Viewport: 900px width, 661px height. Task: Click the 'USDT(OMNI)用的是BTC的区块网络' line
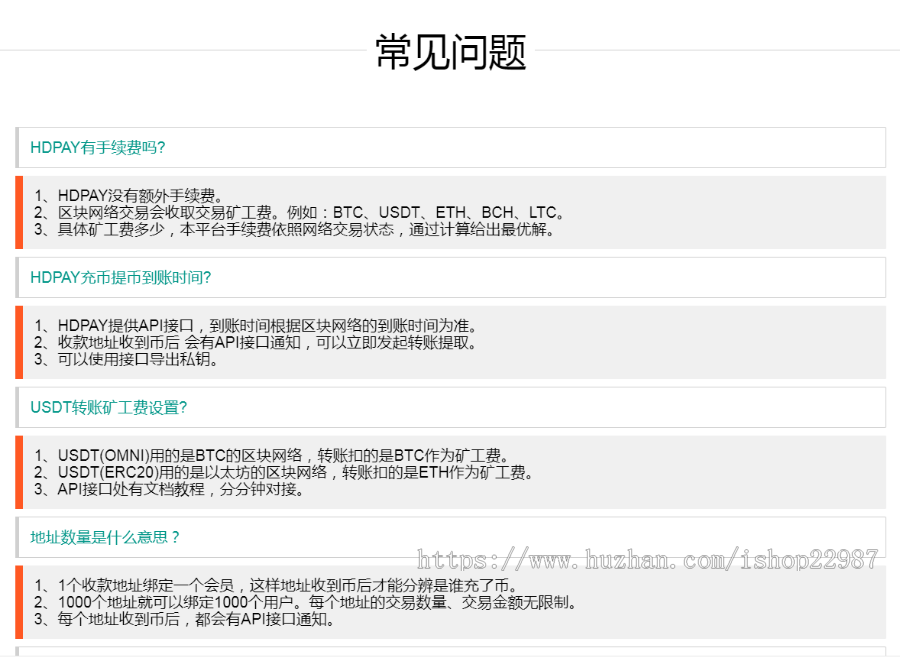(x=271, y=456)
